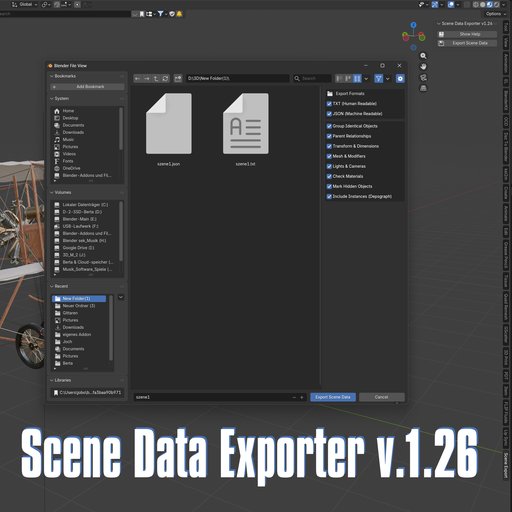Select rendered viewport shading
The image size is (512, 512).
(x=496, y=5)
